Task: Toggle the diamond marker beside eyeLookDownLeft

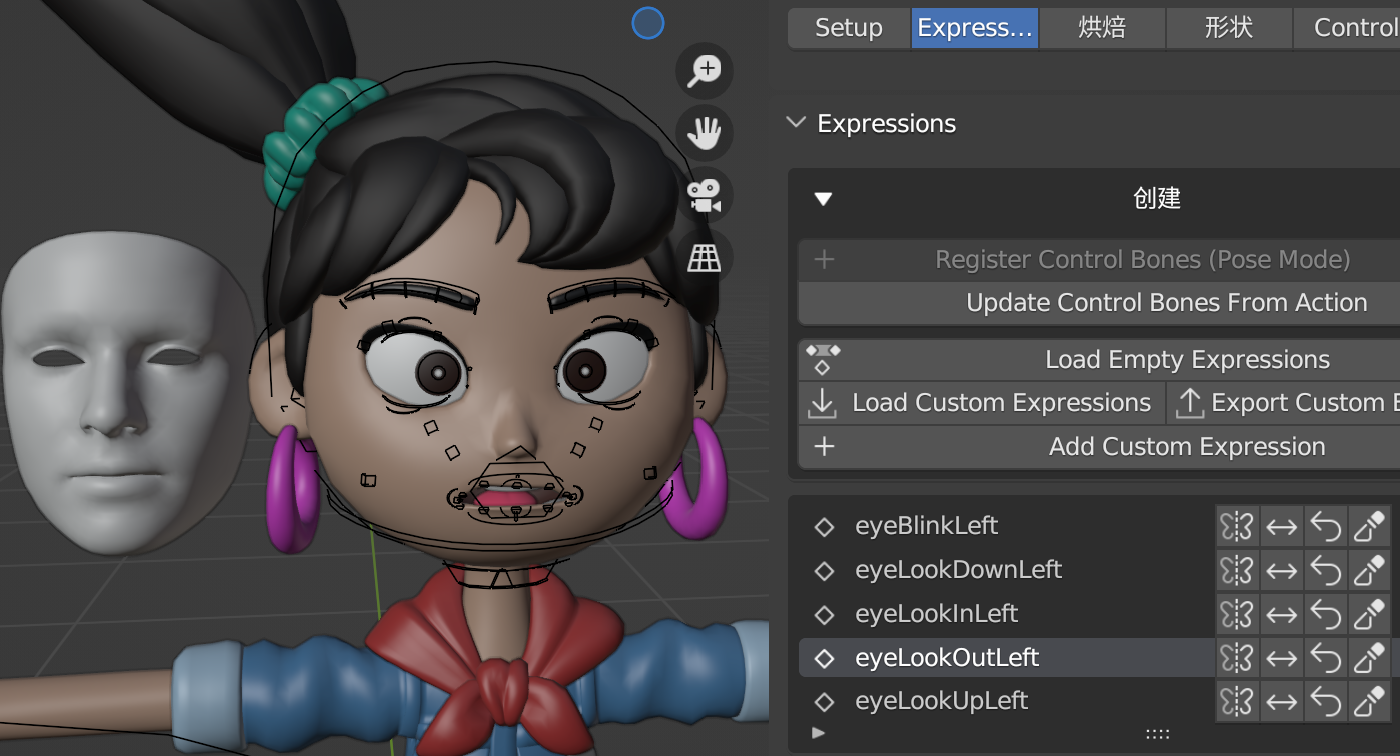Action: tap(824, 570)
